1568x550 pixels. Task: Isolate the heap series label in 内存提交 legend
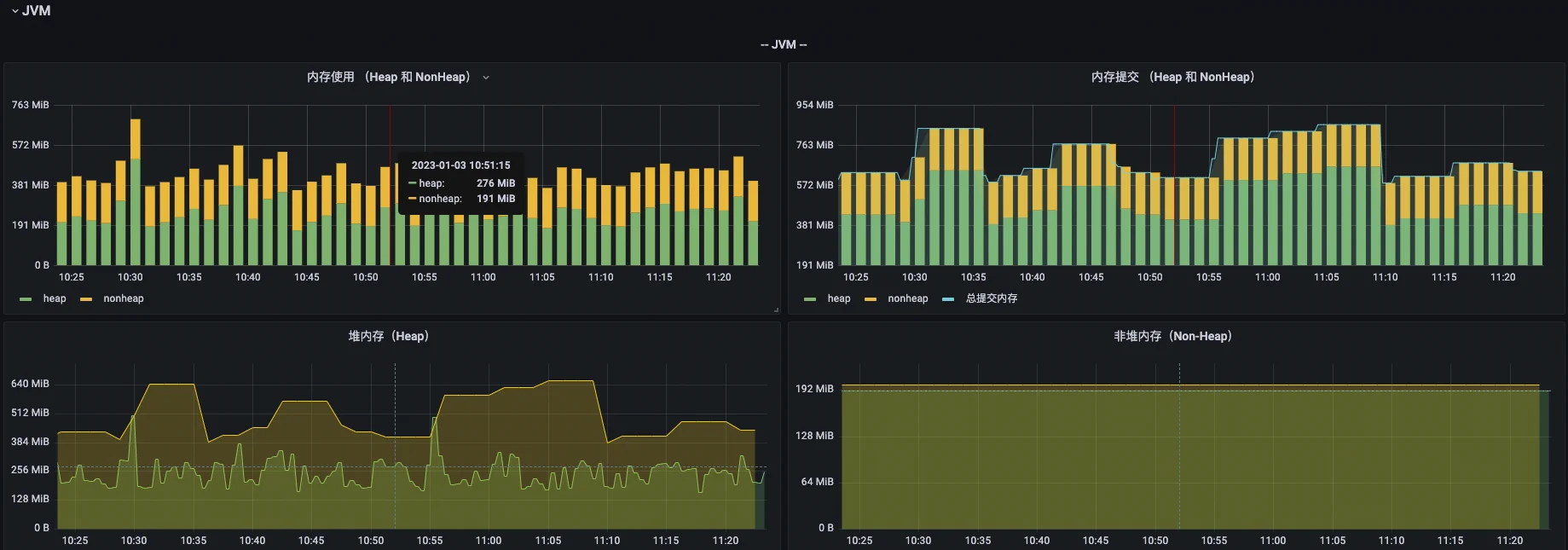coord(839,298)
